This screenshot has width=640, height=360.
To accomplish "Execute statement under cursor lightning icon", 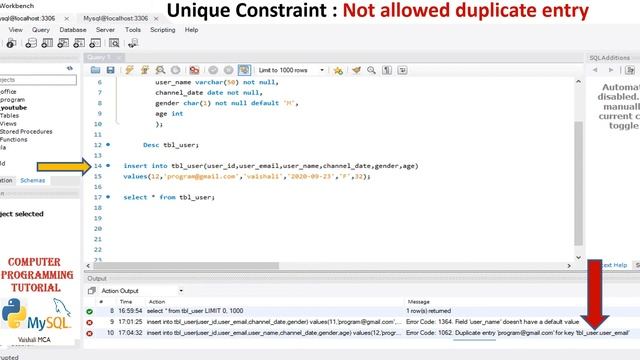I will [x=144, y=70].
